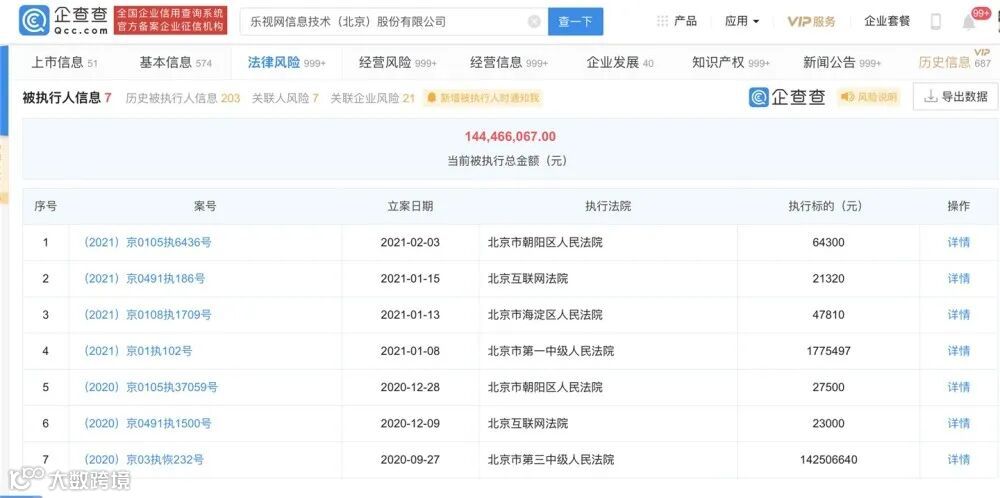Open case (2021)京0108执1709号
Viewport: 1000px width, 498px height.
(147, 315)
